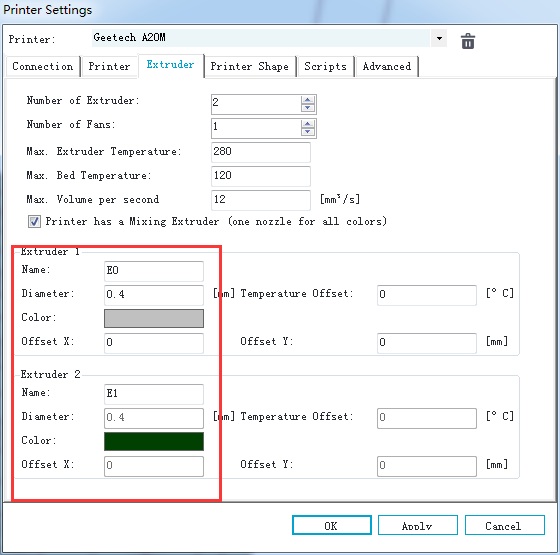The image size is (560, 555).
Task: Click Extruder 1 Name field E0
Action: coord(154,271)
